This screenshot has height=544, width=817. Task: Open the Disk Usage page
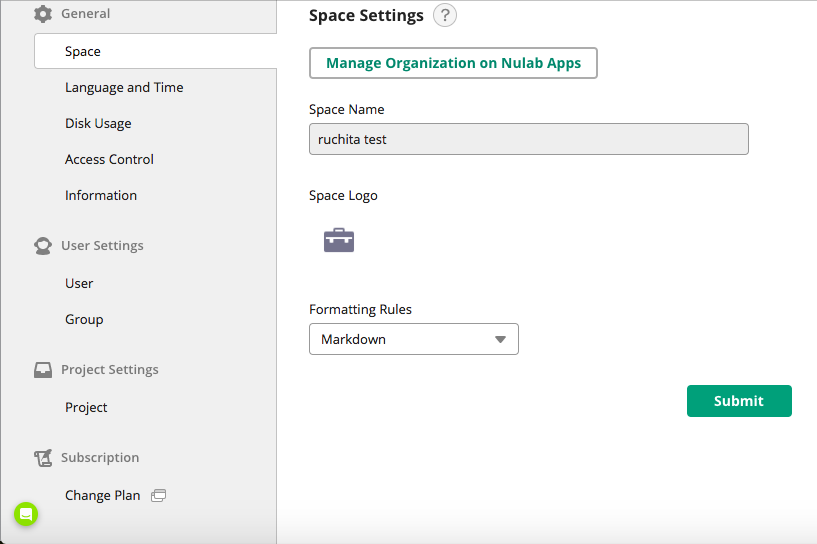coord(98,123)
